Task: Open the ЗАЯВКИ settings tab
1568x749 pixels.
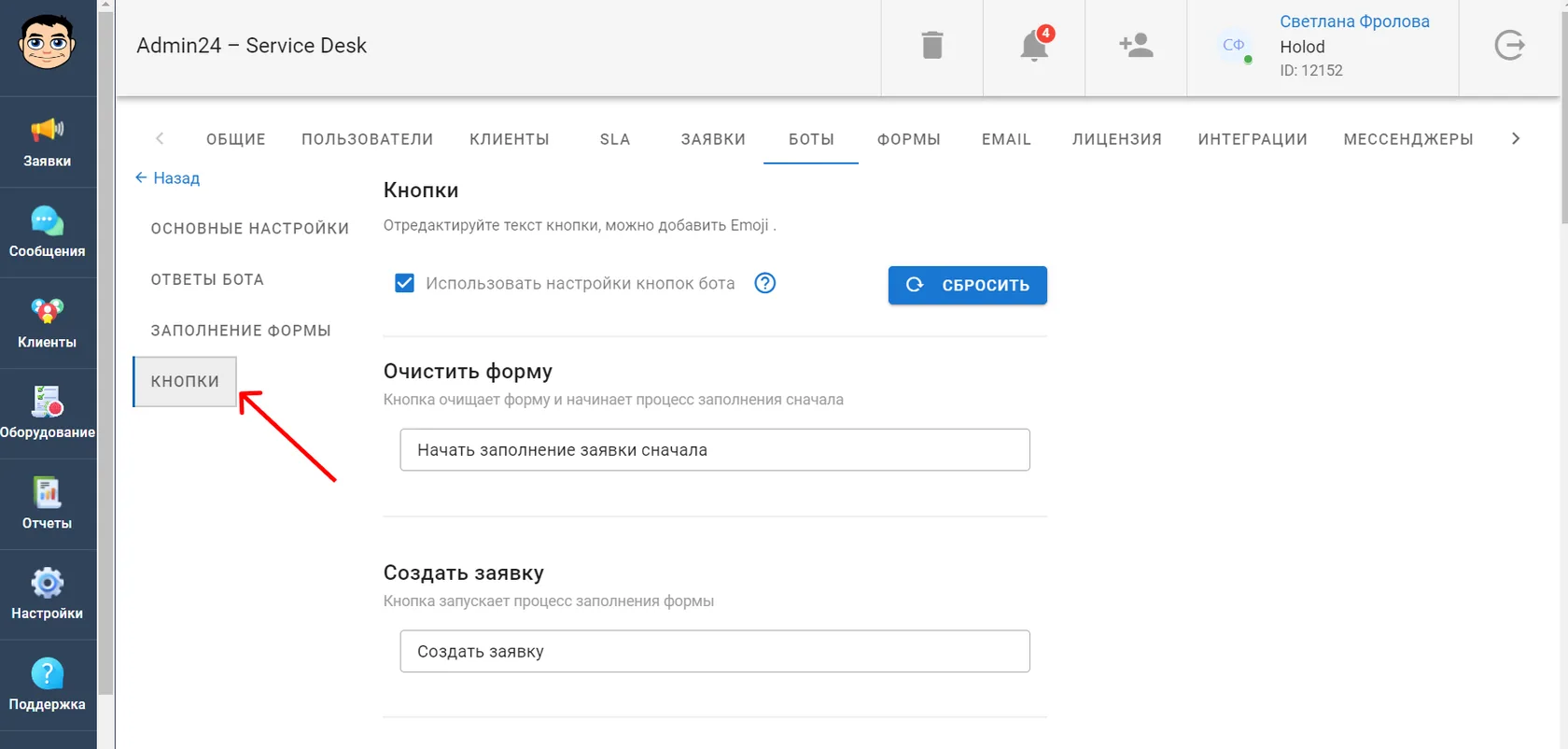Action: (x=713, y=139)
